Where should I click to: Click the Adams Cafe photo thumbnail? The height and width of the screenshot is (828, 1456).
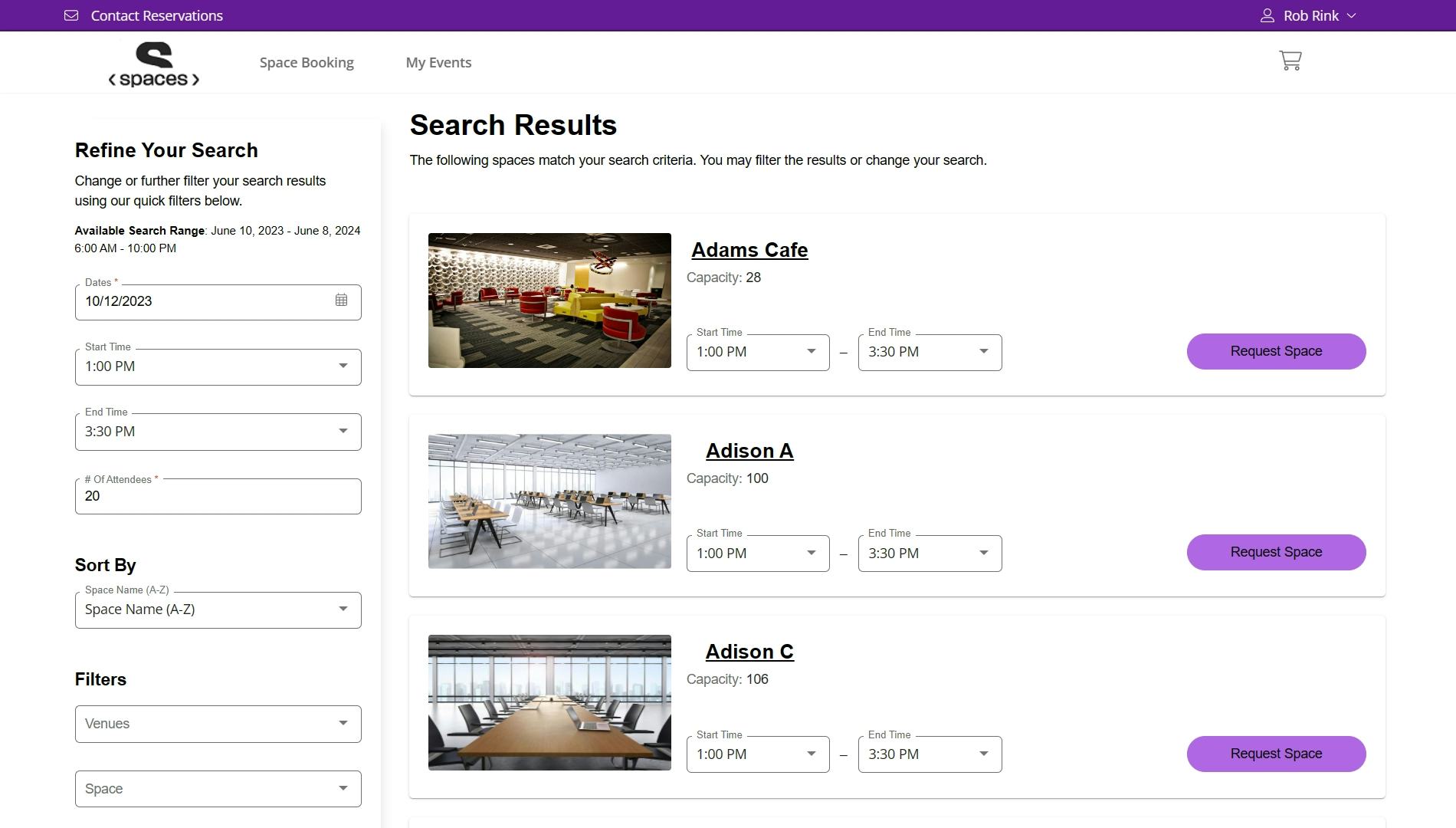coord(549,301)
